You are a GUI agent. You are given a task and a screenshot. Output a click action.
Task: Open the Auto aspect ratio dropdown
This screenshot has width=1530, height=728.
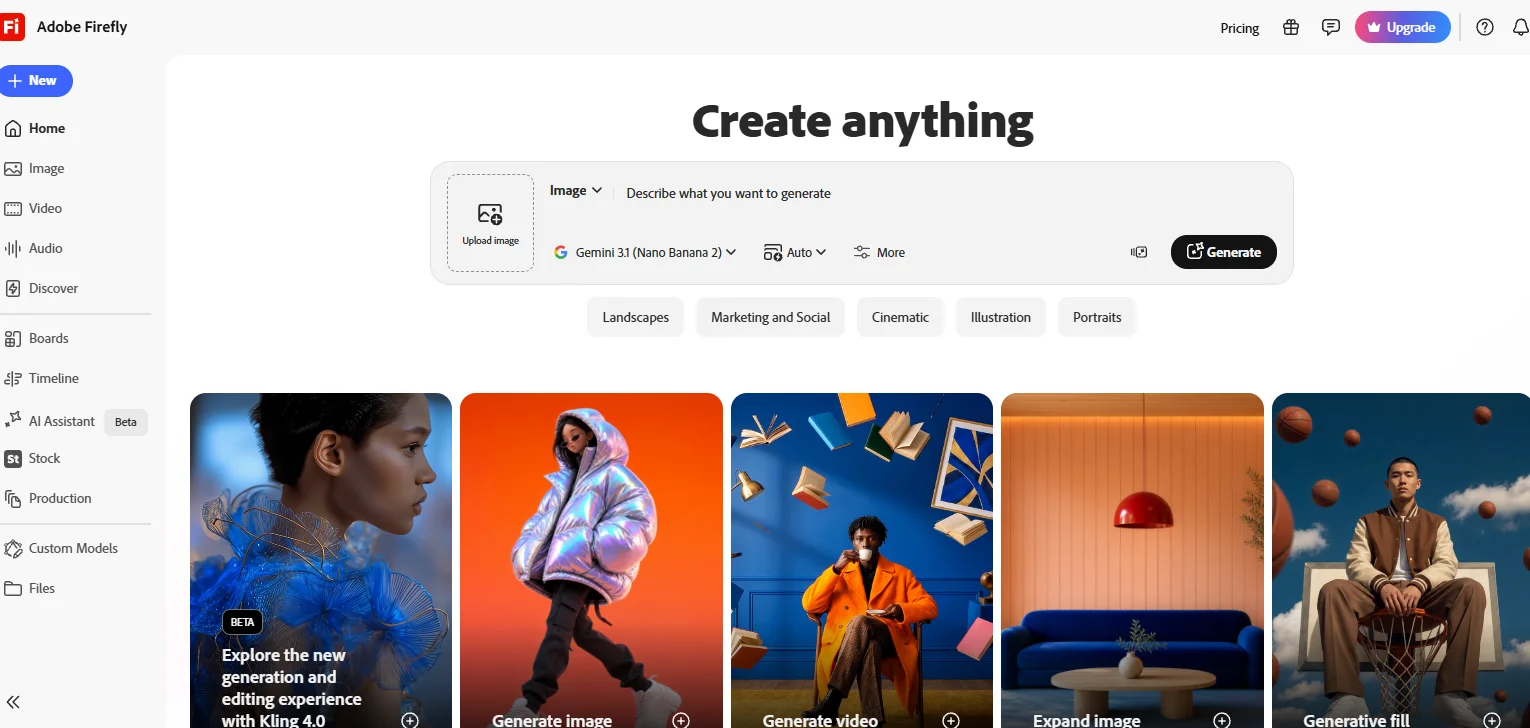[795, 252]
